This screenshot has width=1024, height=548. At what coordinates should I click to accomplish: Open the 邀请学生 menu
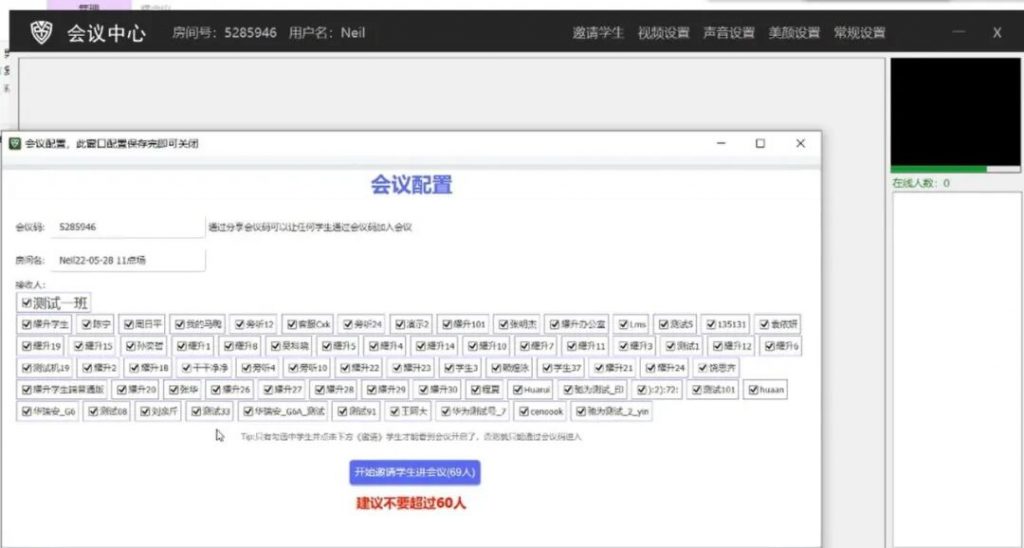tap(598, 33)
